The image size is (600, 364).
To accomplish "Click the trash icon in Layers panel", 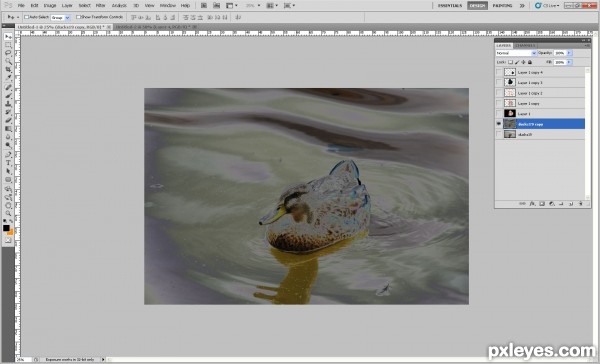I will 580,204.
